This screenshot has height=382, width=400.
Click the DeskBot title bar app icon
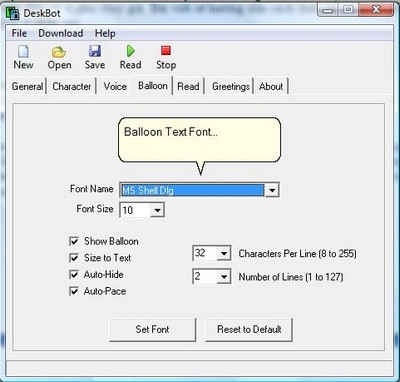[x=13, y=13]
